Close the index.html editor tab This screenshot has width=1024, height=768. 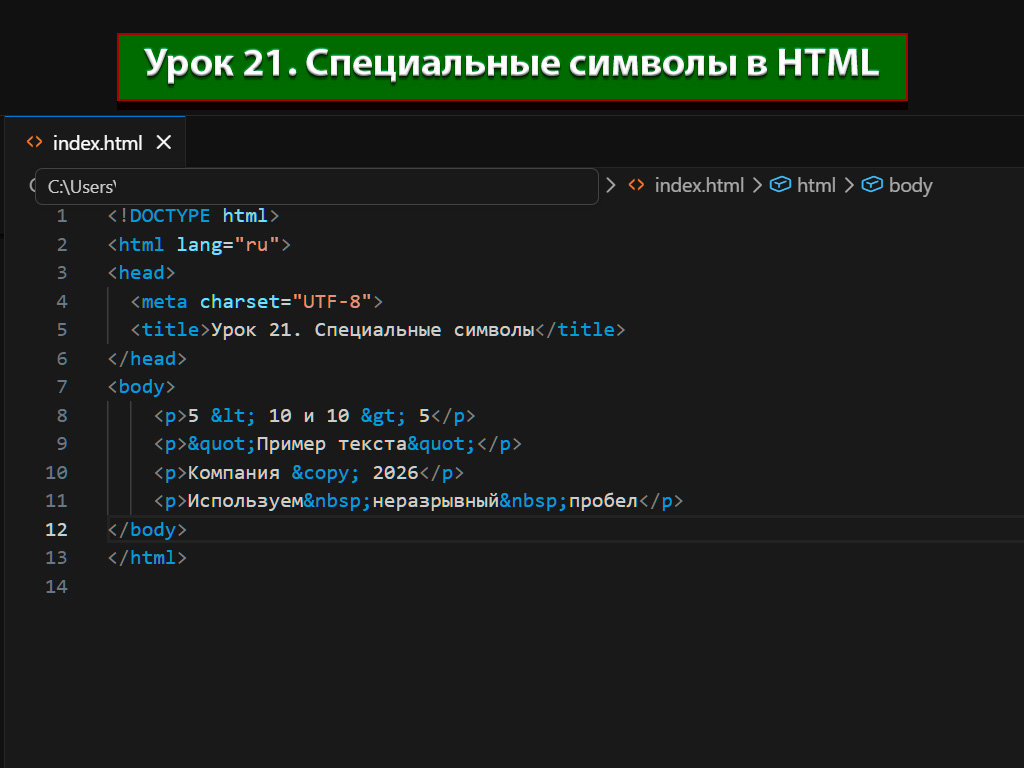click(x=164, y=143)
